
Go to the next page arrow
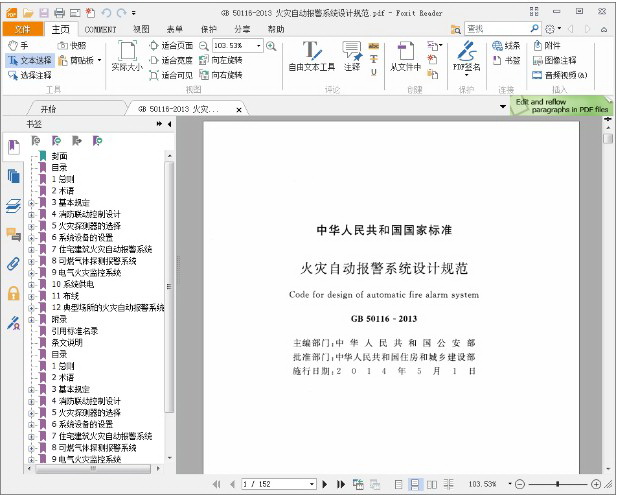[x=326, y=484]
